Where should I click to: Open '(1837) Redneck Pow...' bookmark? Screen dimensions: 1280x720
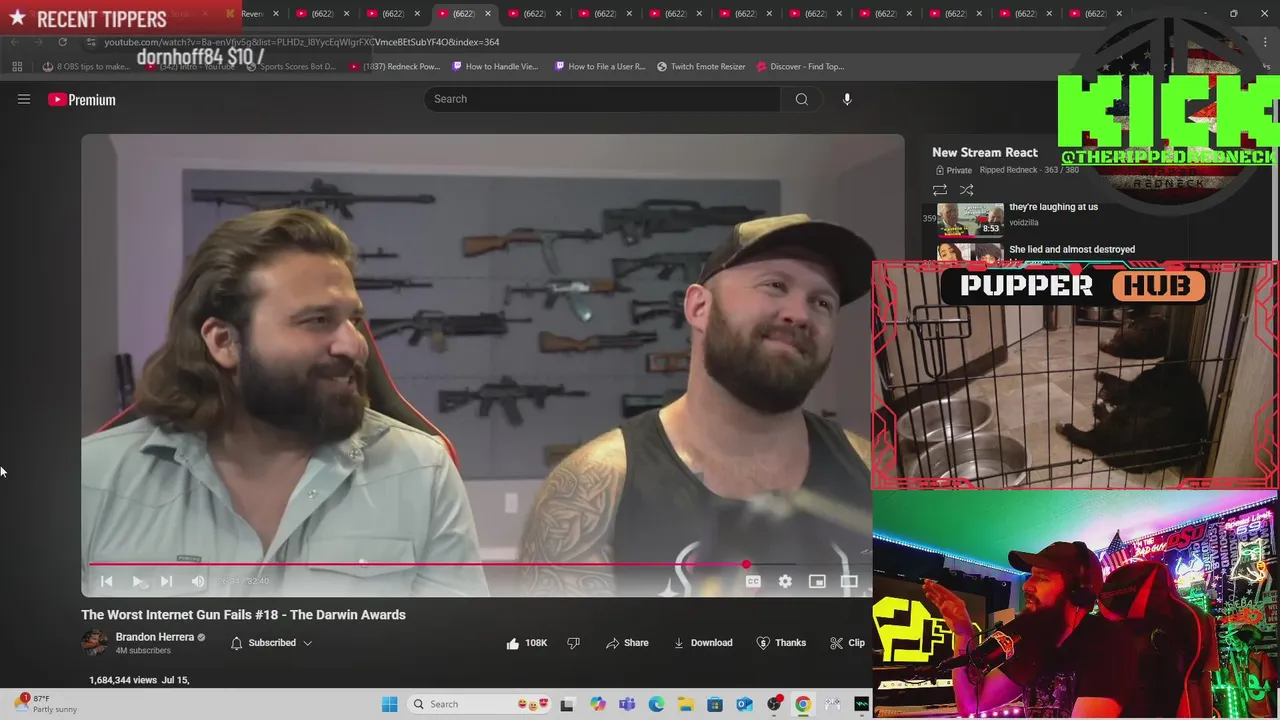point(395,67)
